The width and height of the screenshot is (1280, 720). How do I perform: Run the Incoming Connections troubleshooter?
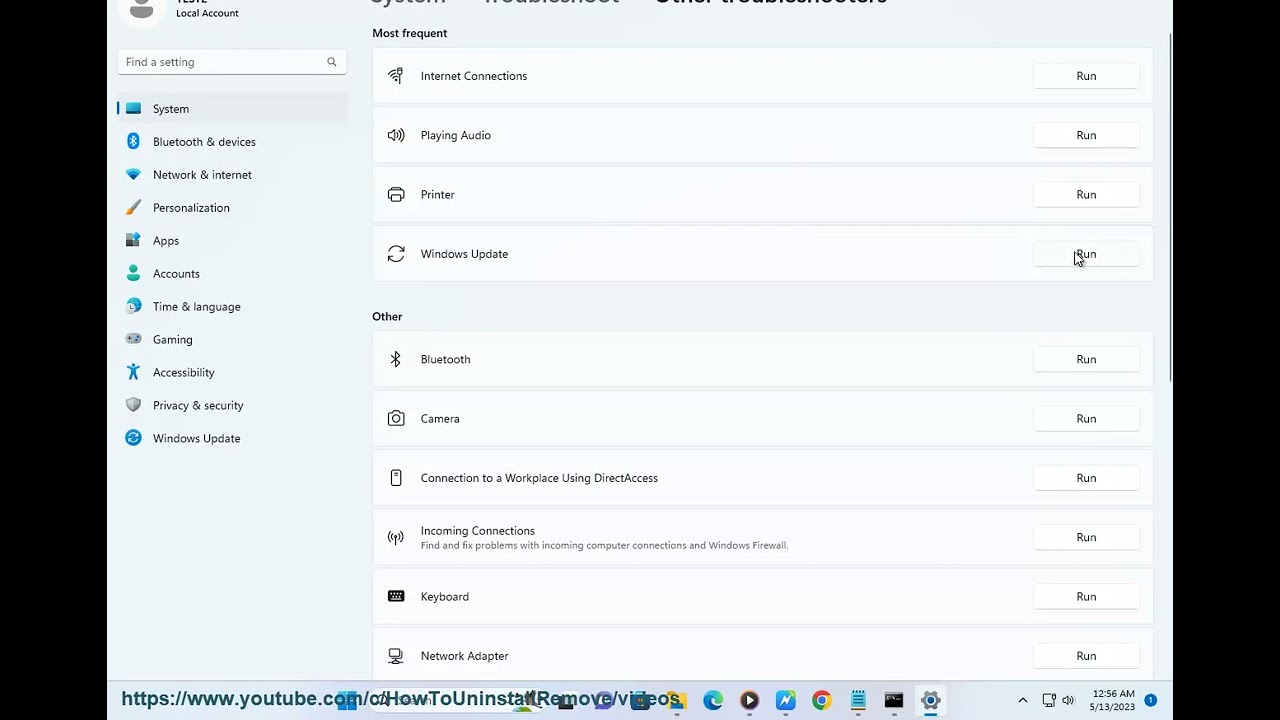point(1086,537)
